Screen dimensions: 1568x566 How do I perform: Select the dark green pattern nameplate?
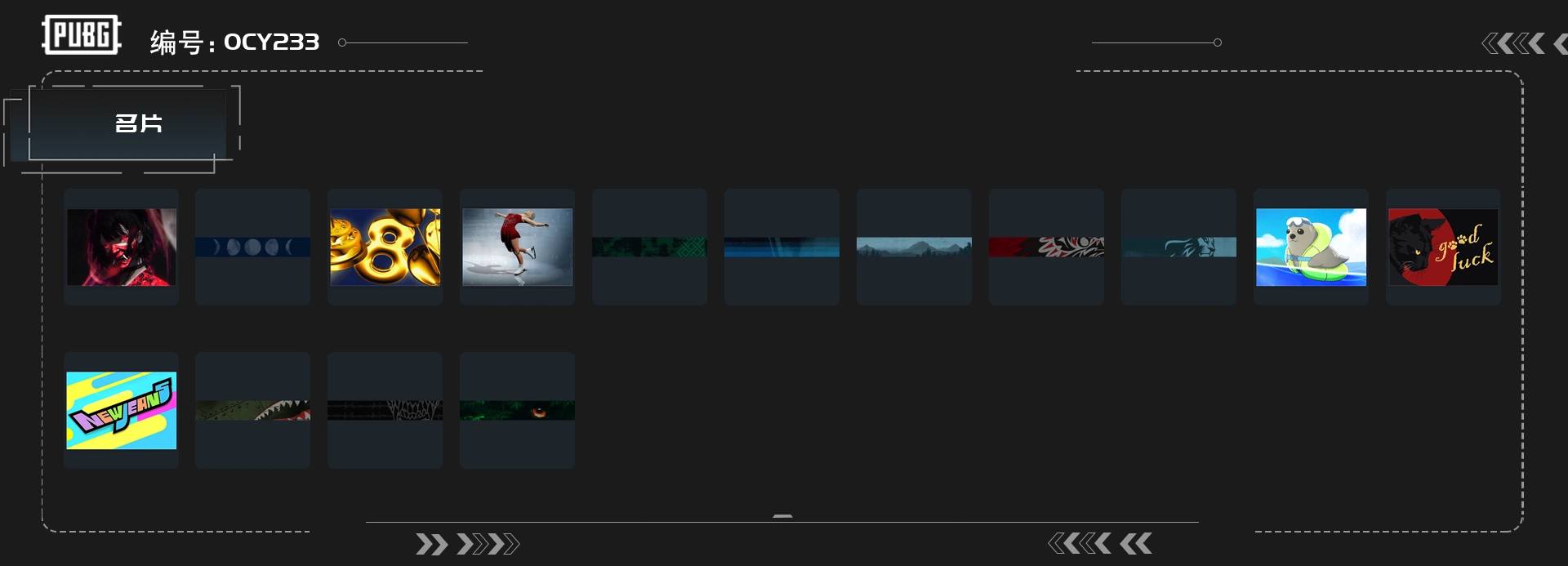(649, 247)
